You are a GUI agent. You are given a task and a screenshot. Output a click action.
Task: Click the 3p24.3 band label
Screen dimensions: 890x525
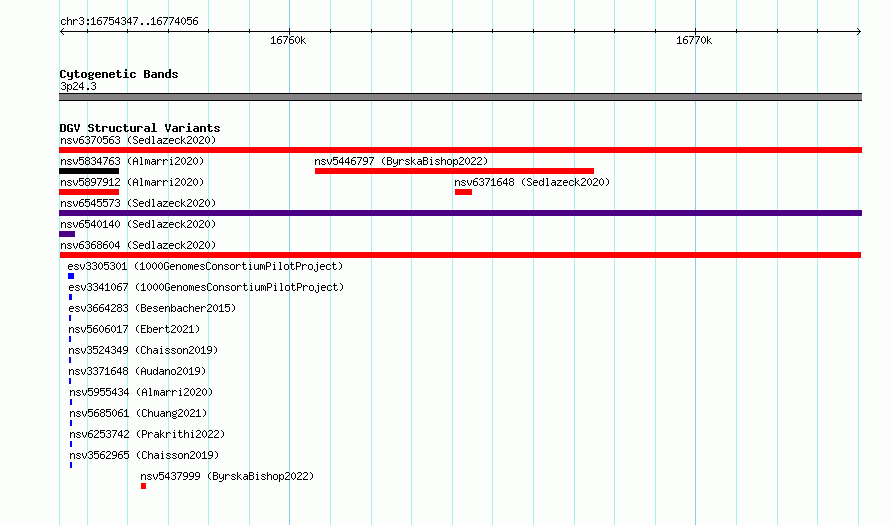coord(78,86)
